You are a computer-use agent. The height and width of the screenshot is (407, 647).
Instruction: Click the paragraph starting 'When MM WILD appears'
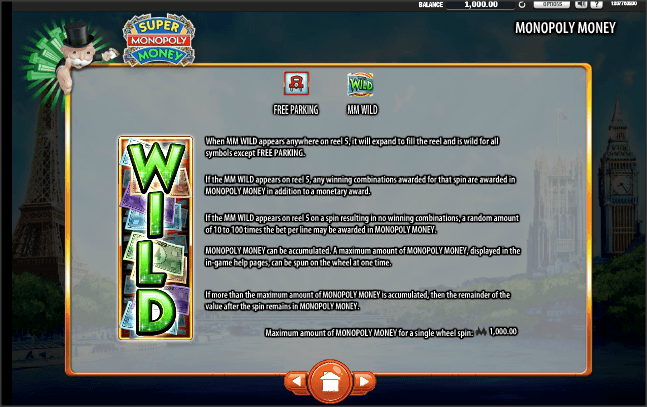[352, 147]
